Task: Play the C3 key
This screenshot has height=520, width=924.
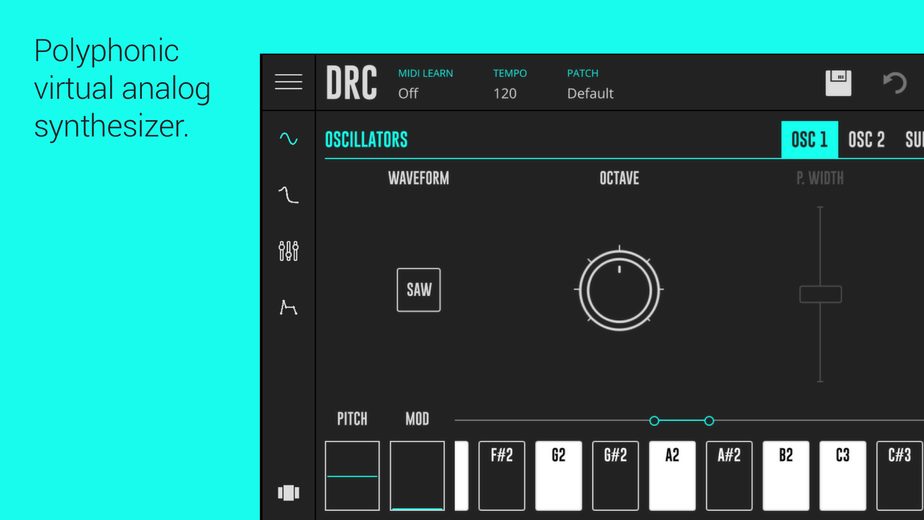Action: point(843,476)
